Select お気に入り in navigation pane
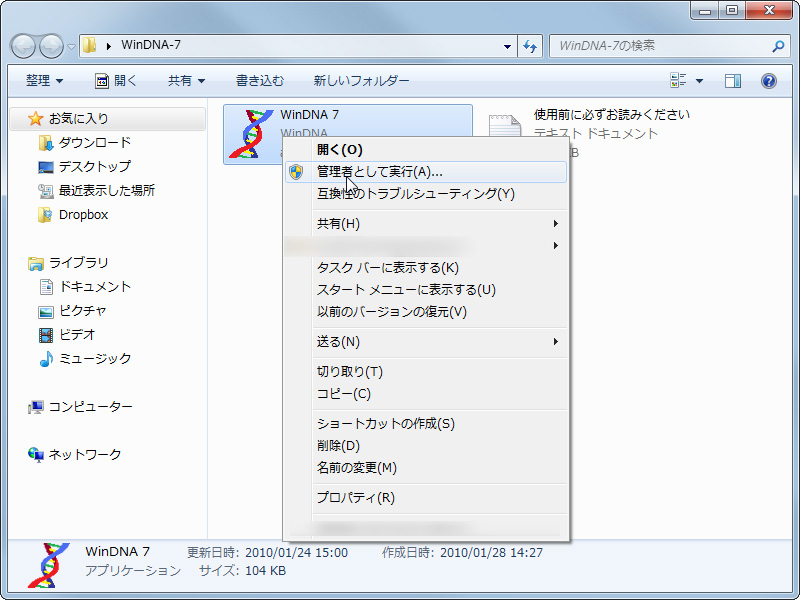This screenshot has width=800, height=600. 108,119
